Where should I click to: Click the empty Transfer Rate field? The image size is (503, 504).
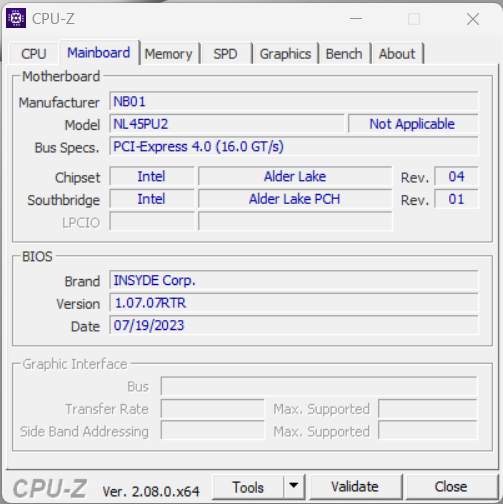click(213, 409)
